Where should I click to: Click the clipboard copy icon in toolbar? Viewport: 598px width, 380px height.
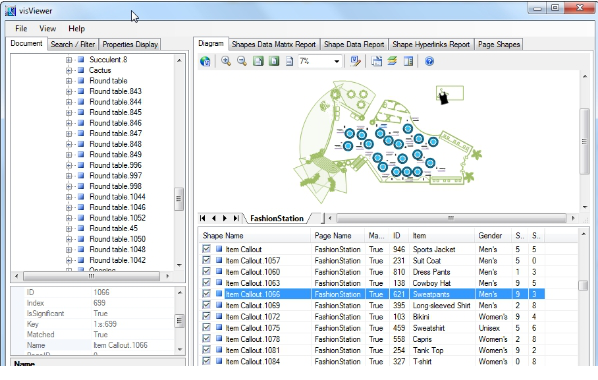coord(376,61)
